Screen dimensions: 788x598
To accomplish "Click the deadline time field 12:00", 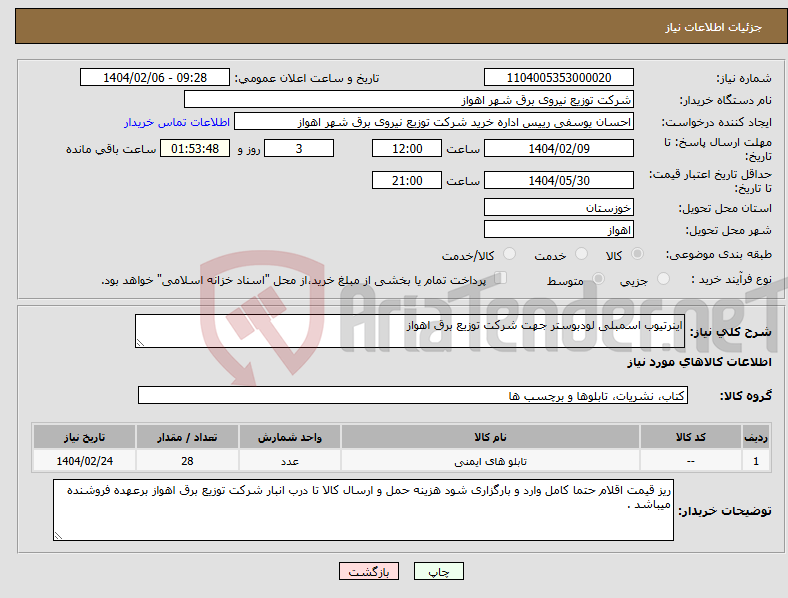I will [407, 149].
